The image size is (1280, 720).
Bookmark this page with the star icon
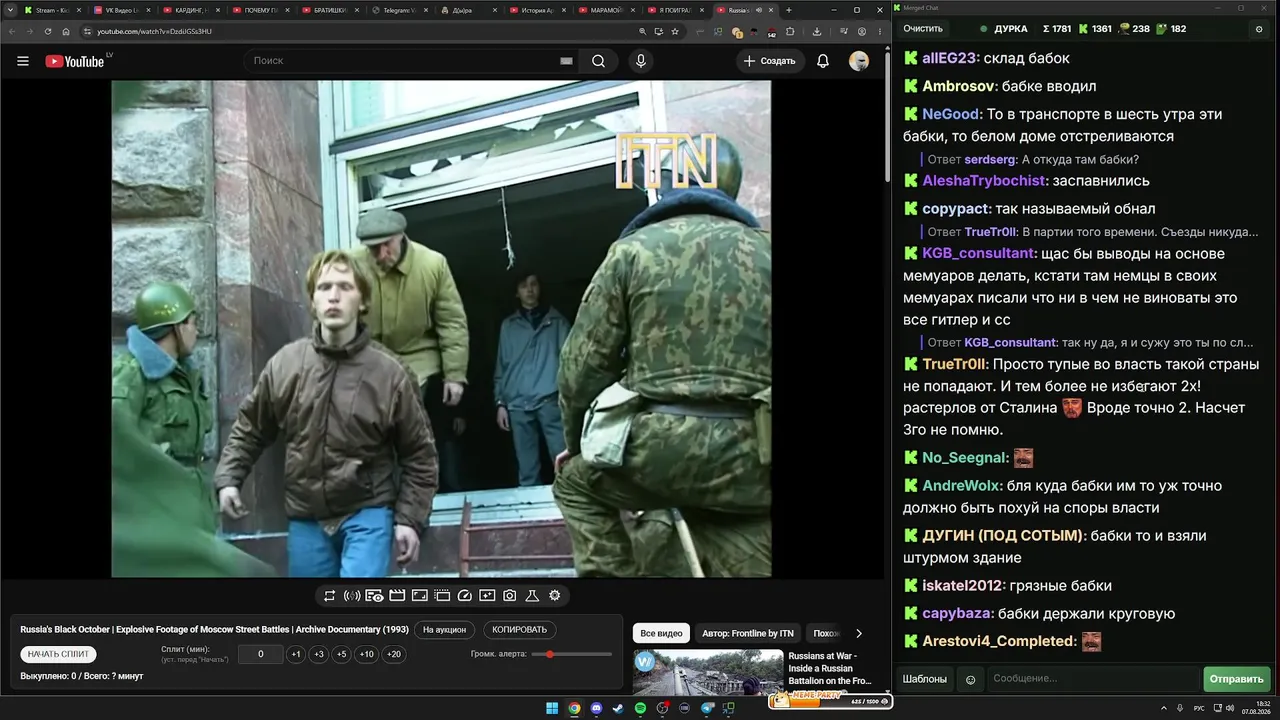click(x=675, y=31)
